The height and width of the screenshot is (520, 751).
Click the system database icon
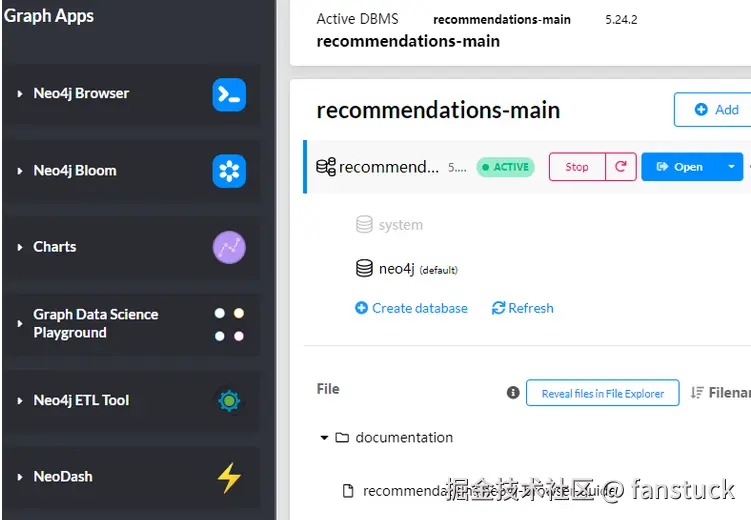[x=364, y=224]
